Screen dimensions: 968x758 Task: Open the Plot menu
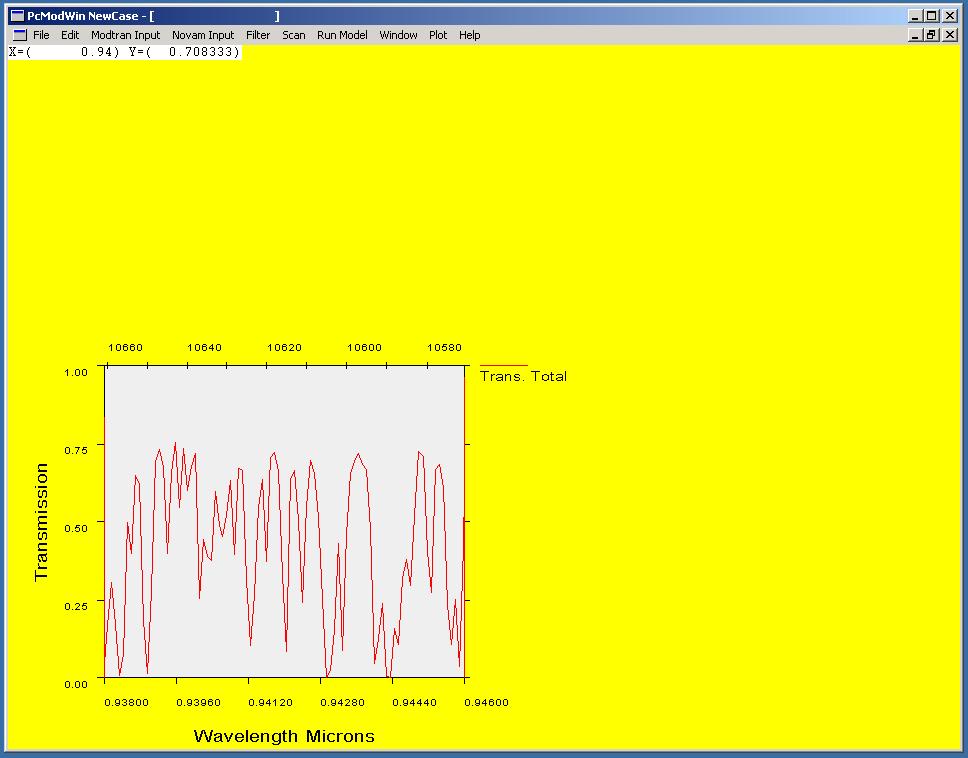click(438, 35)
